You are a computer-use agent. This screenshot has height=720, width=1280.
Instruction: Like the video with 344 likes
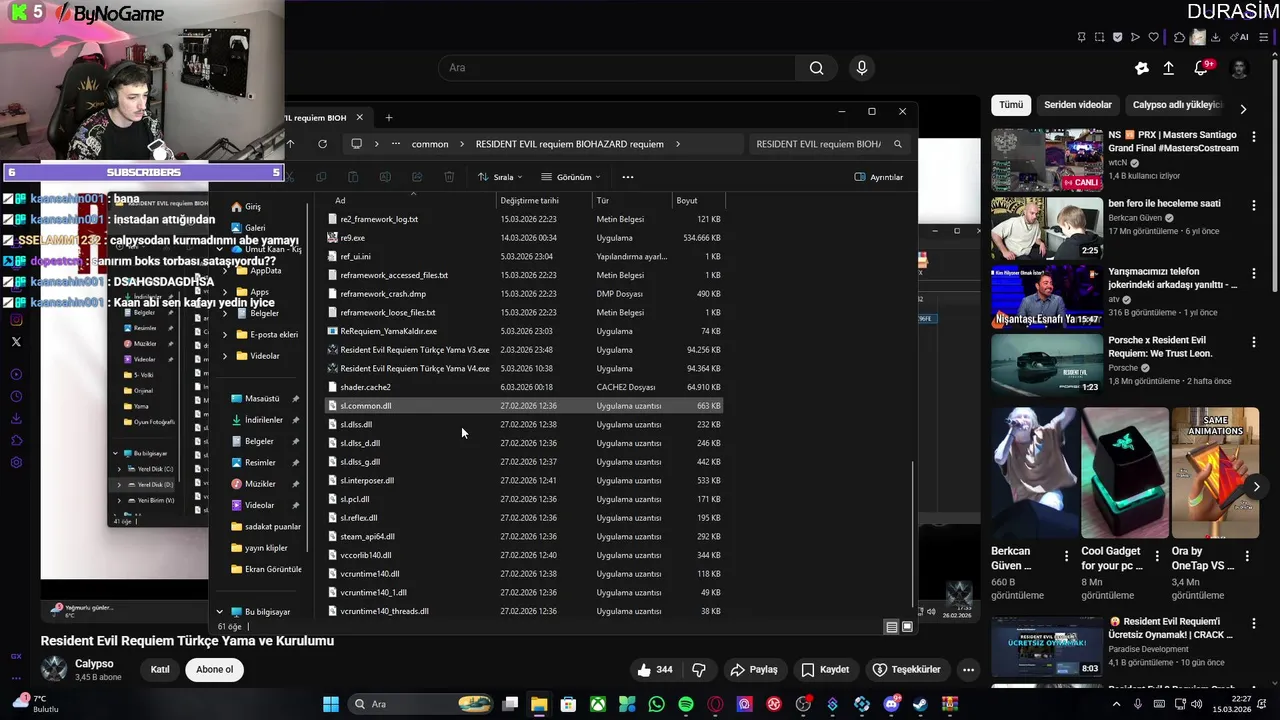[656, 670]
